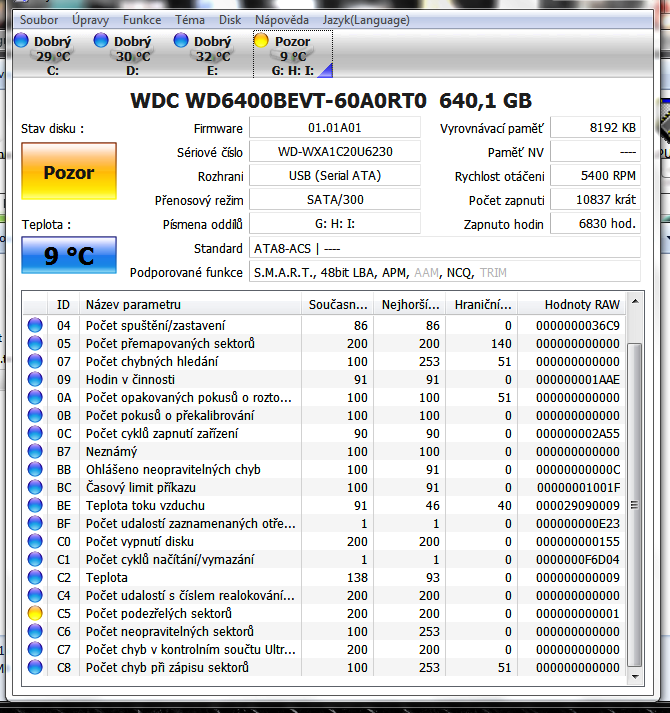Click the Standard field ATA8-ACS
Screen dimensions: 670x713
coord(445,248)
